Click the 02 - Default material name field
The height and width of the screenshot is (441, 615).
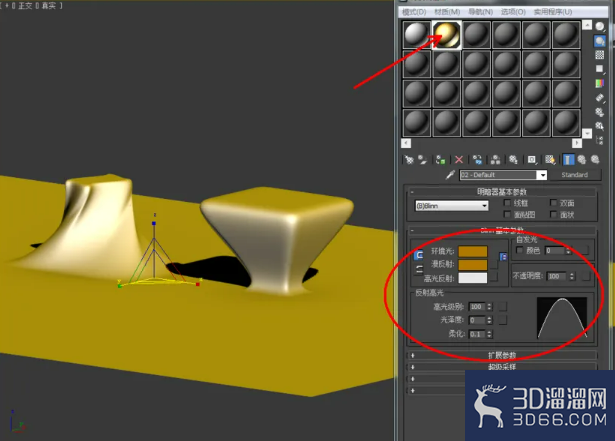click(x=498, y=175)
